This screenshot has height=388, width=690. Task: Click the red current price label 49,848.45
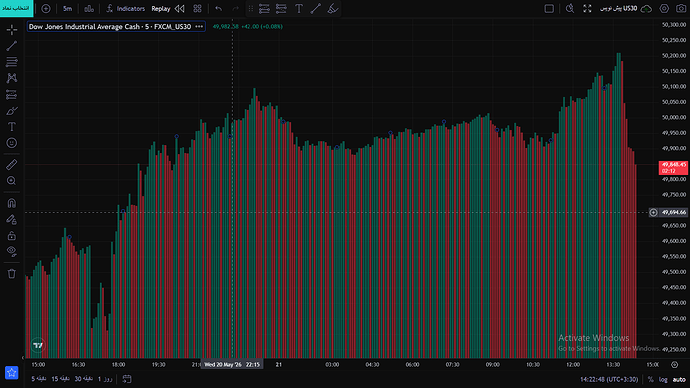pyautogui.click(x=673, y=168)
